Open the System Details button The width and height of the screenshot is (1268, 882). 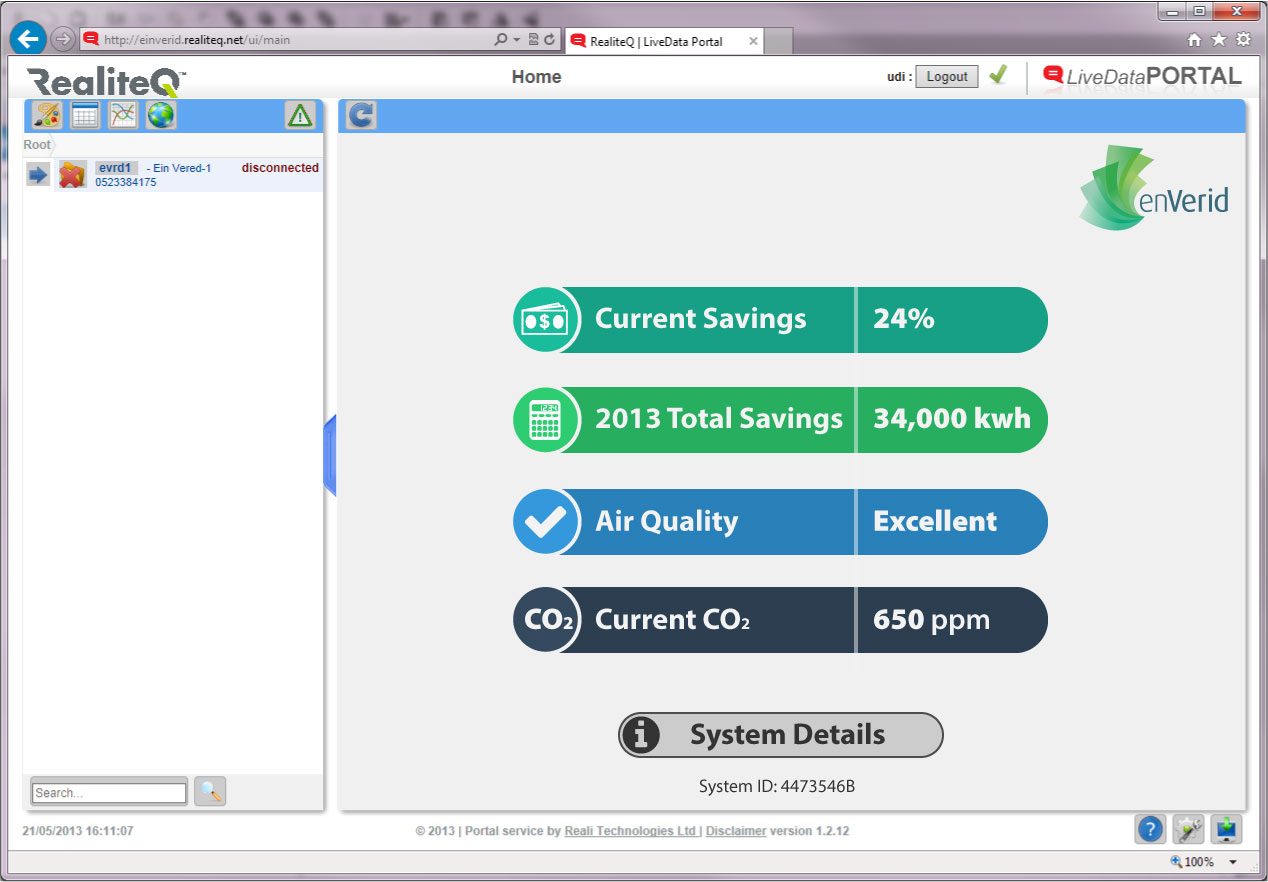781,735
